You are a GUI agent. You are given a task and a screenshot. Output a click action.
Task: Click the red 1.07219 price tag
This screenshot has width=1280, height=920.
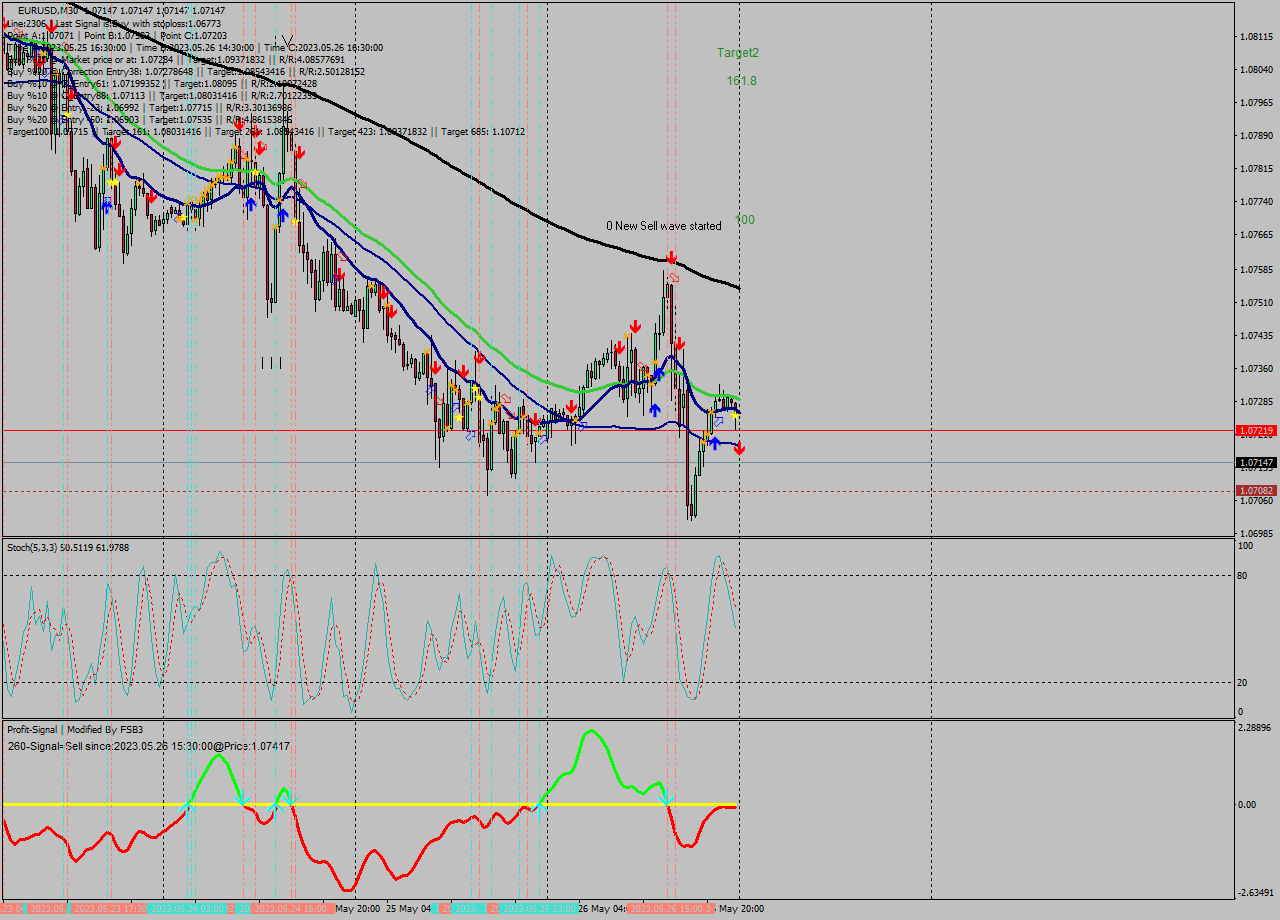(x=1256, y=431)
